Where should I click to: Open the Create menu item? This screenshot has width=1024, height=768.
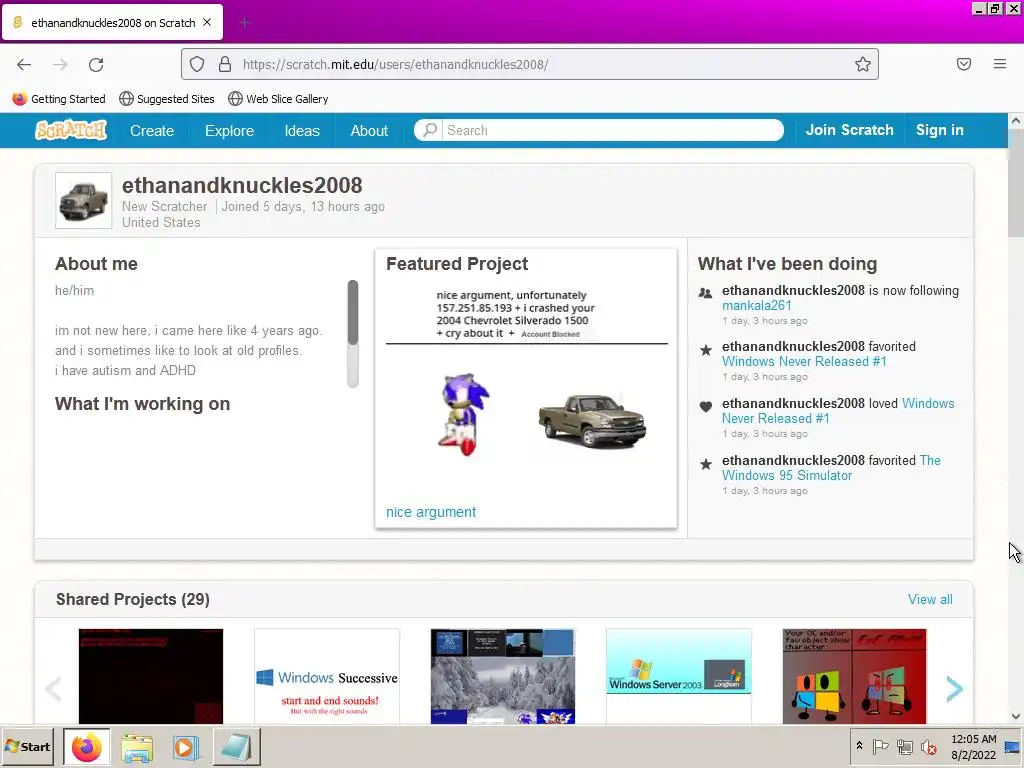click(x=152, y=131)
